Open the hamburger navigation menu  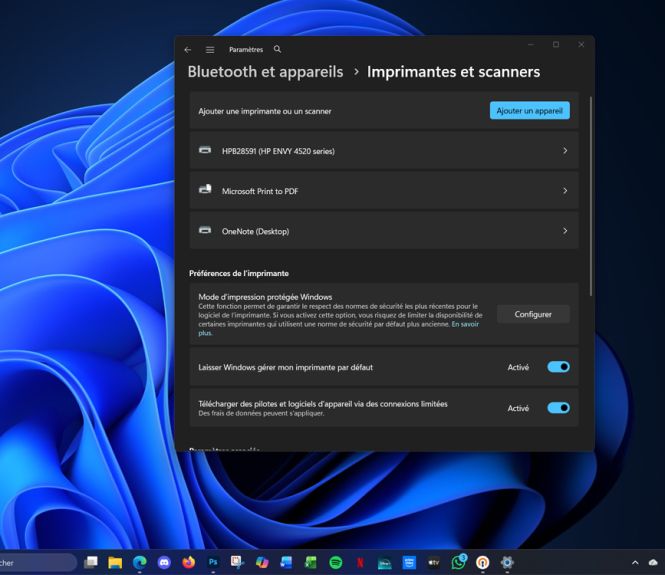click(x=210, y=49)
